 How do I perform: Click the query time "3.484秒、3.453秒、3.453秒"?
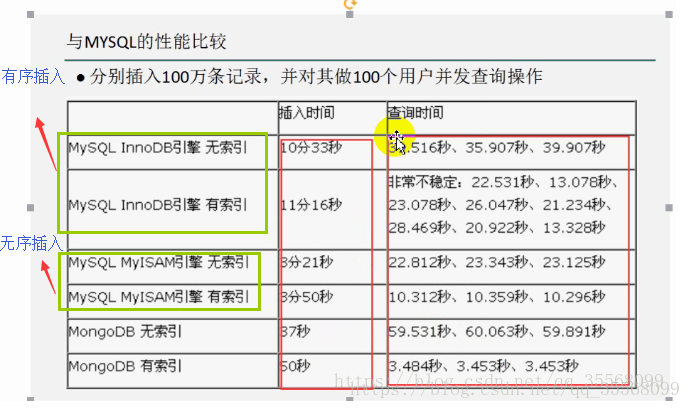click(x=483, y=366)
